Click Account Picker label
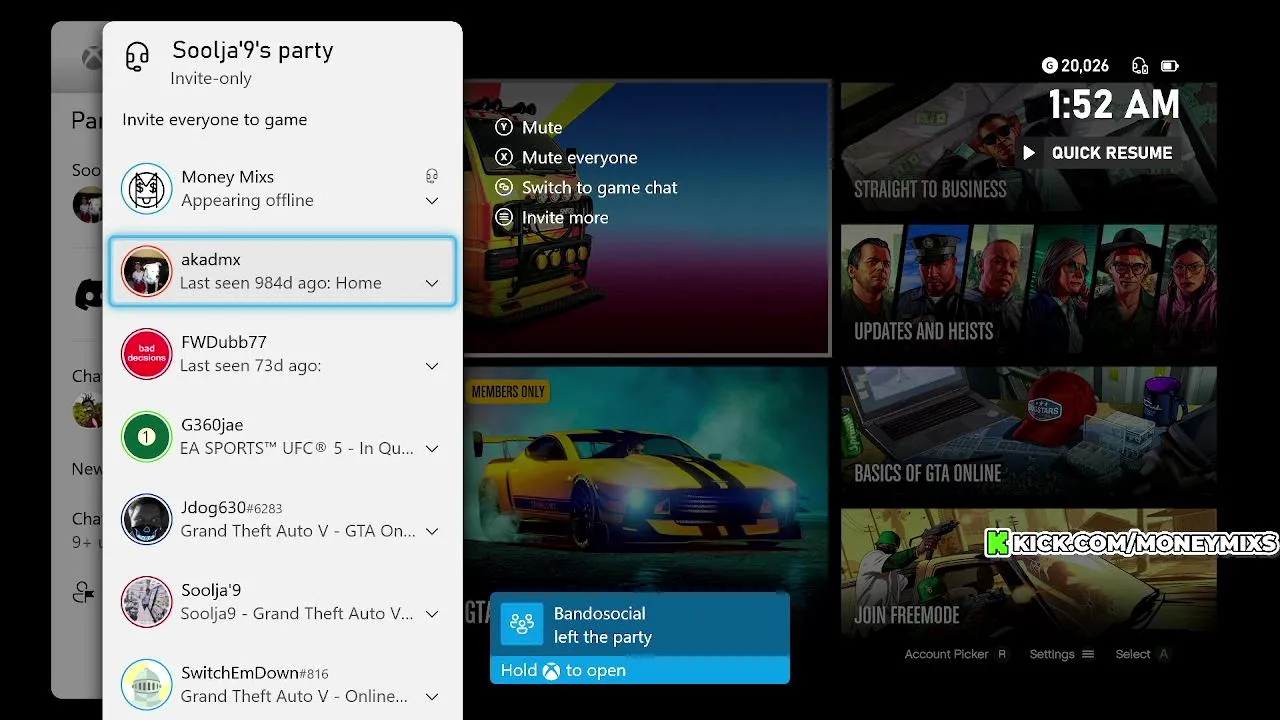Screen dimensions: 1280x720 [x=946, y=654]
